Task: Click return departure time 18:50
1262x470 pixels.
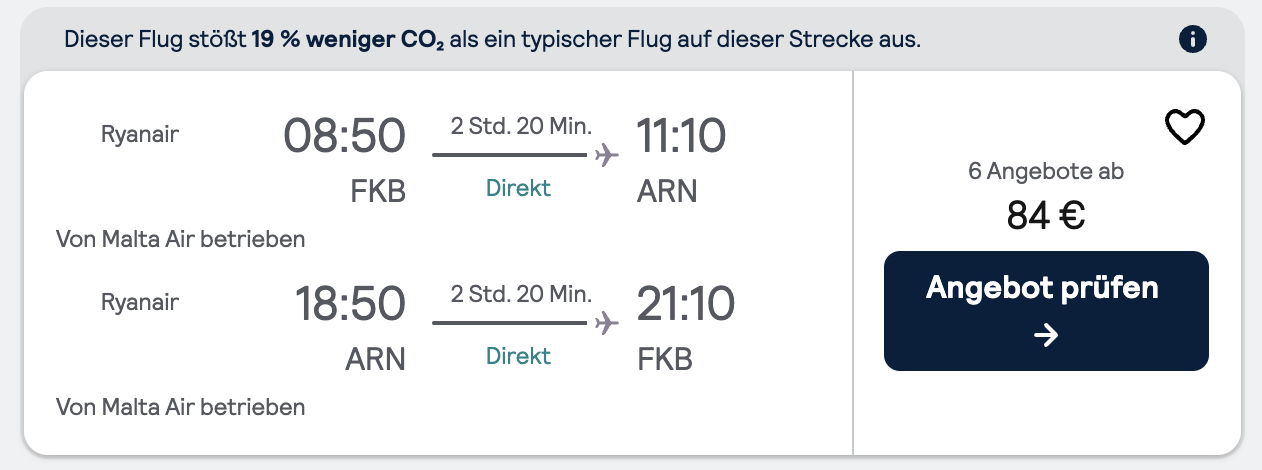Action: 350,304
